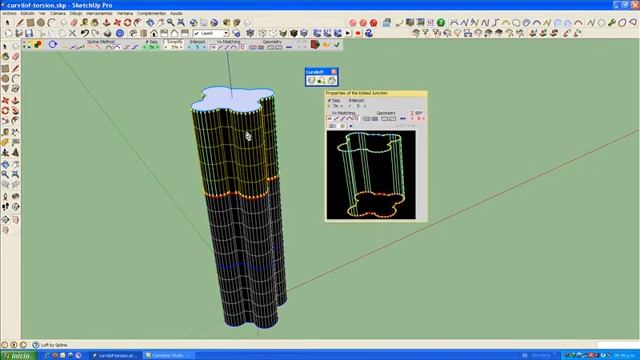Screen dimensions: 640x360
Task: Activate the Push/Pull tool in top toolbar
Action: [107, 22]
